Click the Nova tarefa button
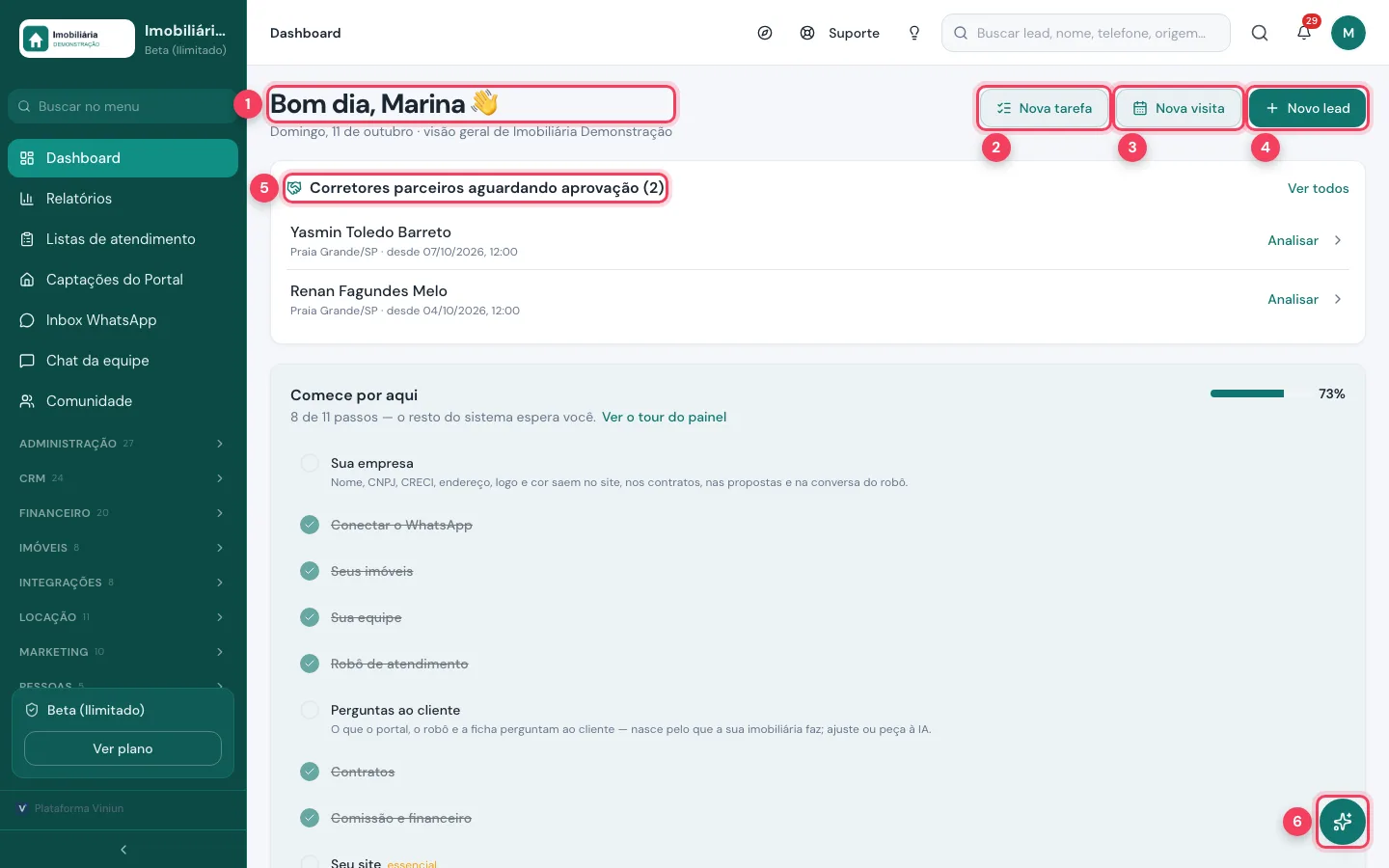The width and height of the screenshot is (1389, 868). (x=1044, y=108)
